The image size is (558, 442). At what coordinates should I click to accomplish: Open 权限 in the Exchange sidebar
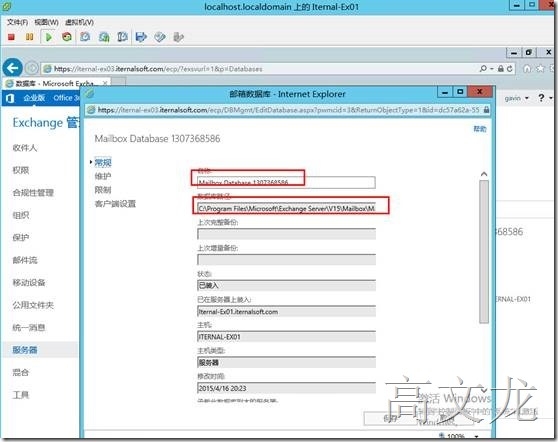point(21,170)
